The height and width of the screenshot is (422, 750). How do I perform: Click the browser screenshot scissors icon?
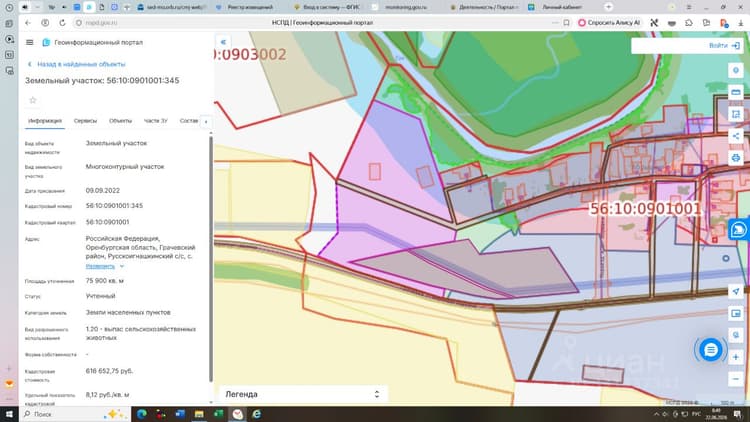pyautogui.click(x=654, y=22)
